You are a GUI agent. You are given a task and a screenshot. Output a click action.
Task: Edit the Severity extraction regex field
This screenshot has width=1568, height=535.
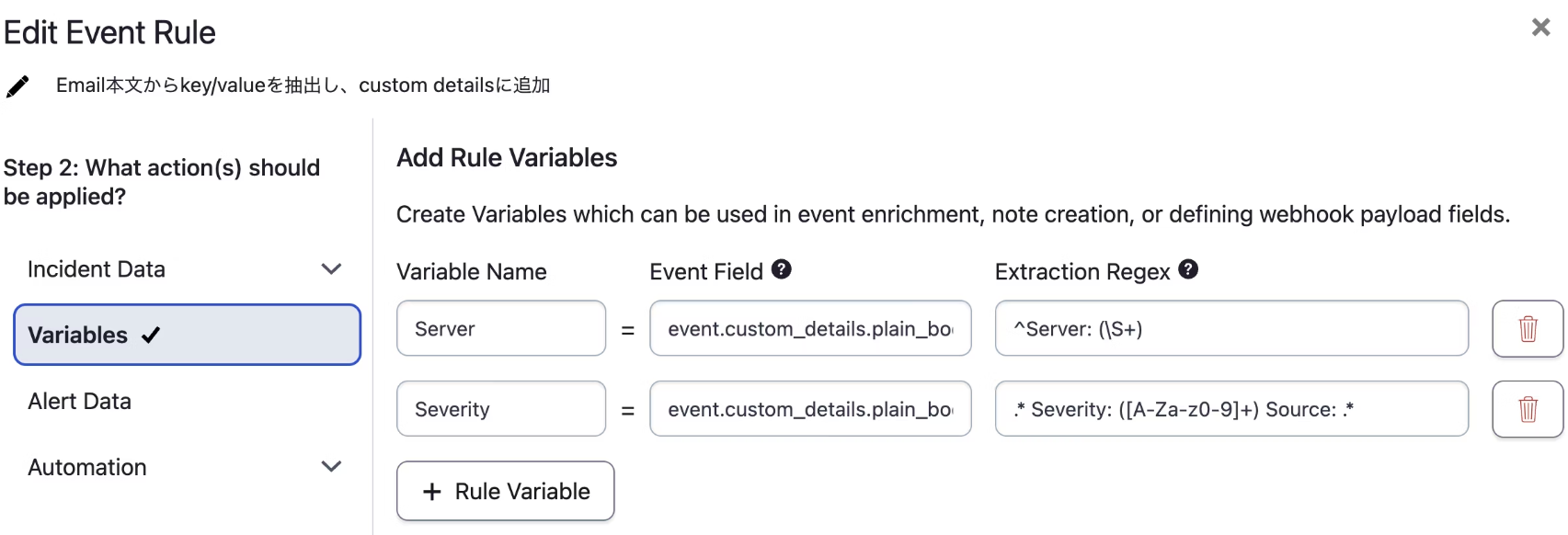(1230, 409)
